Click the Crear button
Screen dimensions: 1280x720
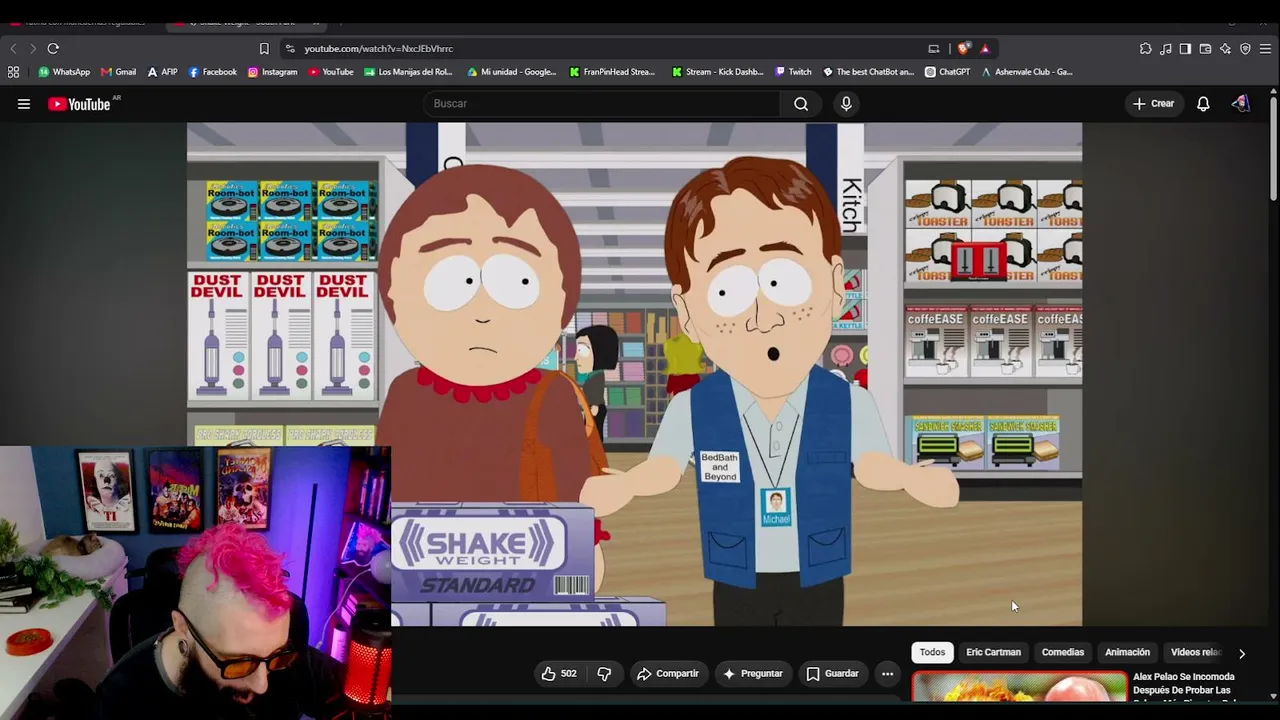(x=1153, y=104)
